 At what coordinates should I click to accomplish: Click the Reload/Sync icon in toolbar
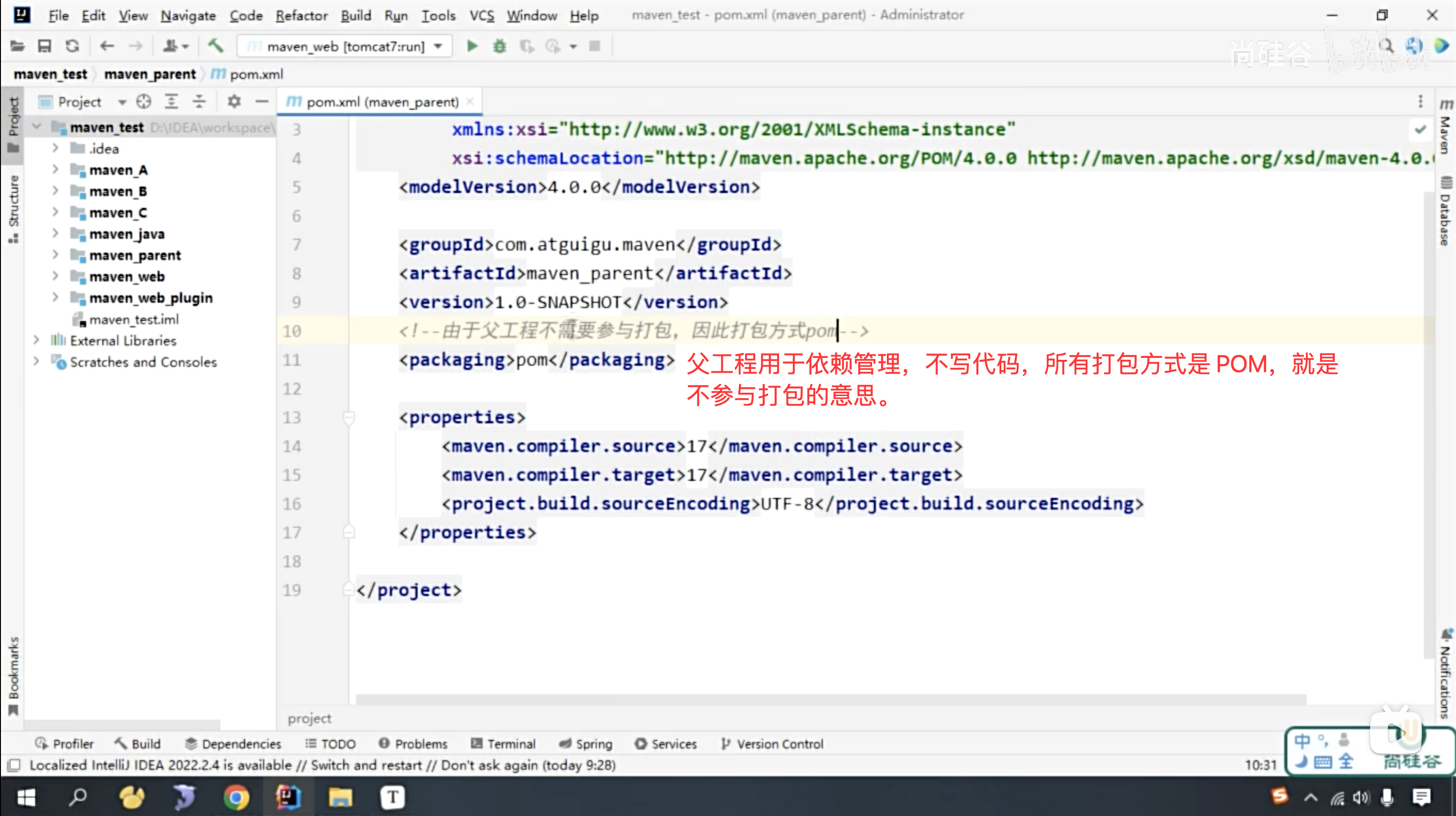(x=72, y=46)
